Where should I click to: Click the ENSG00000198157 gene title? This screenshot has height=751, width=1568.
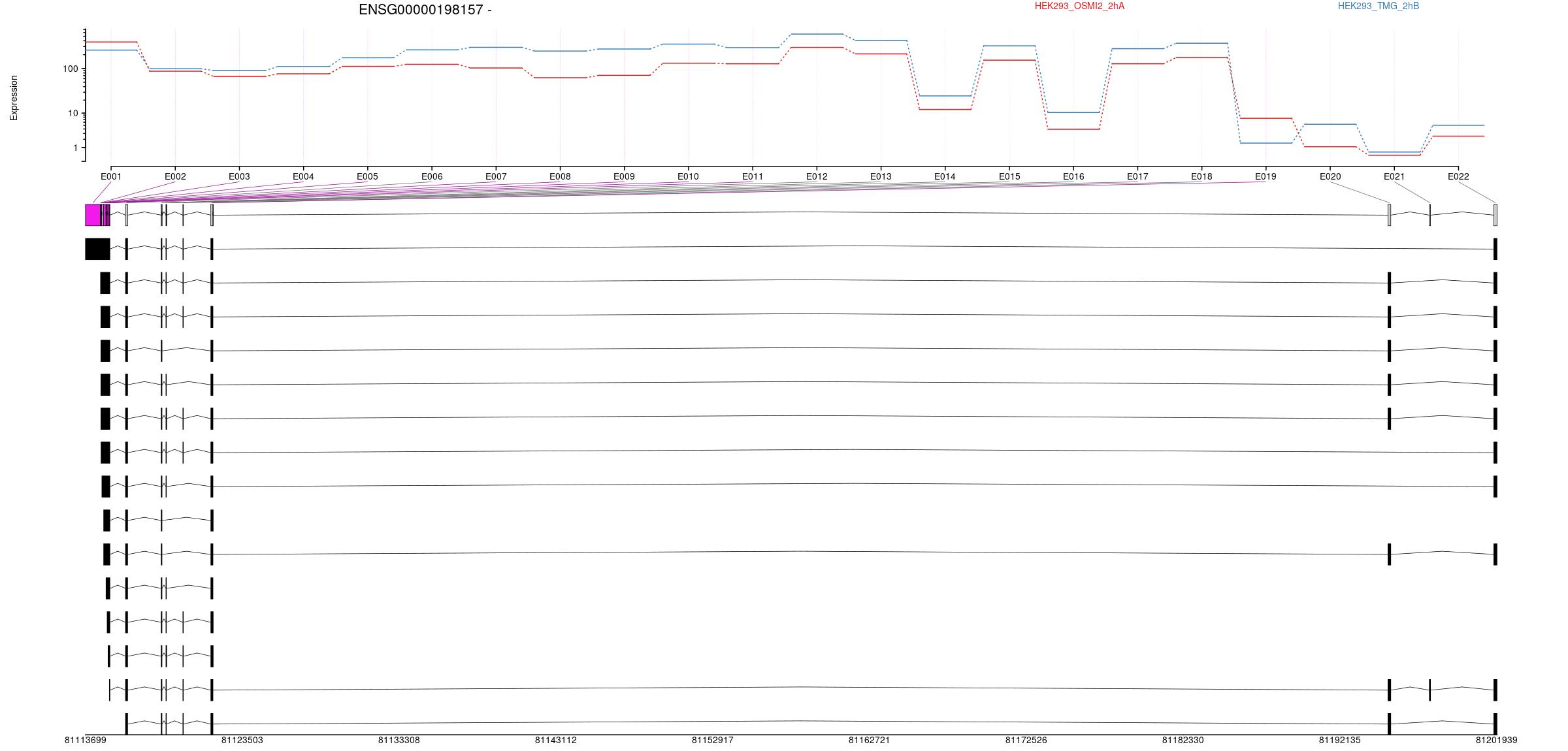[425, 10]
